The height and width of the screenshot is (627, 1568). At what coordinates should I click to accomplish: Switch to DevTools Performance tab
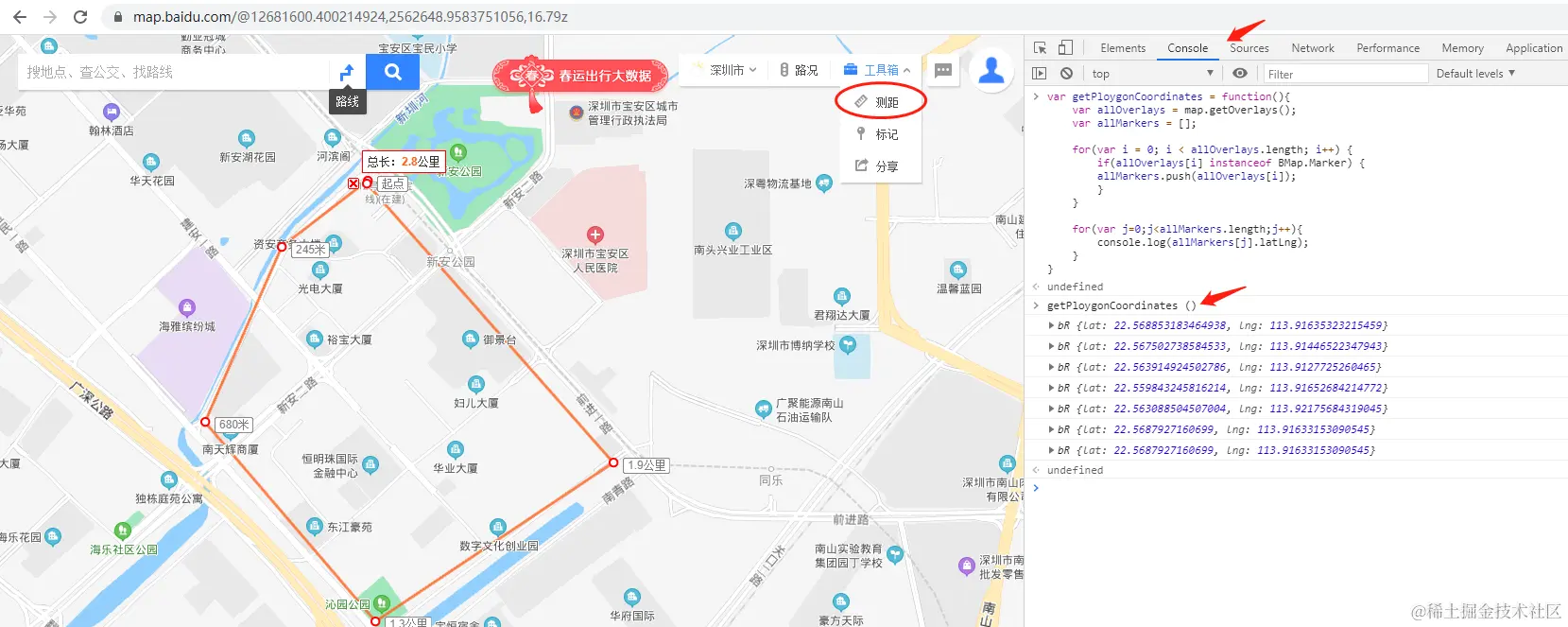[1387, 48]
